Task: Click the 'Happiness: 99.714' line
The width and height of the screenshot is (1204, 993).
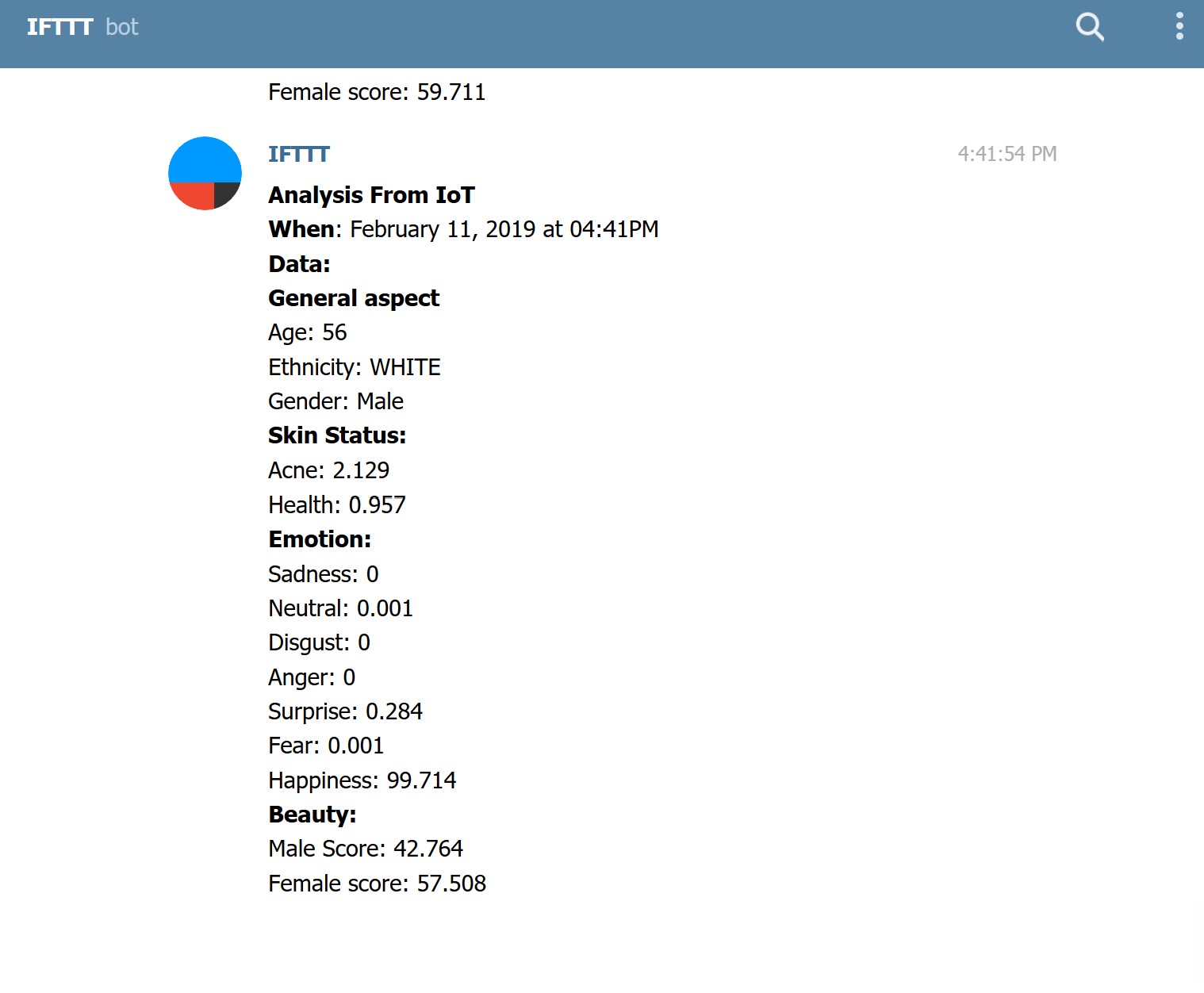Action: coord(362,780)
